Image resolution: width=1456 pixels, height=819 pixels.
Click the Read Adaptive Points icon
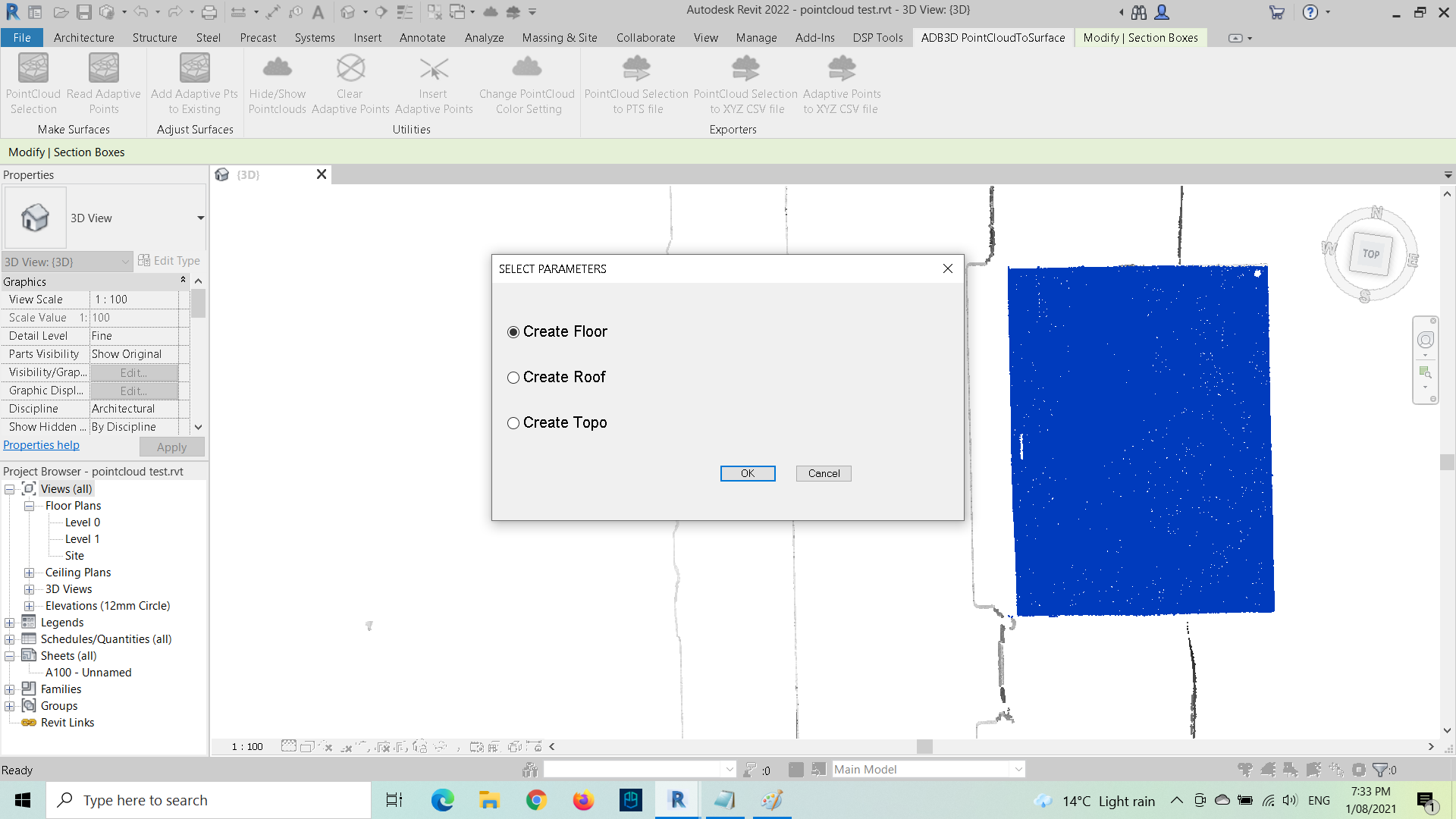point(103,69)
